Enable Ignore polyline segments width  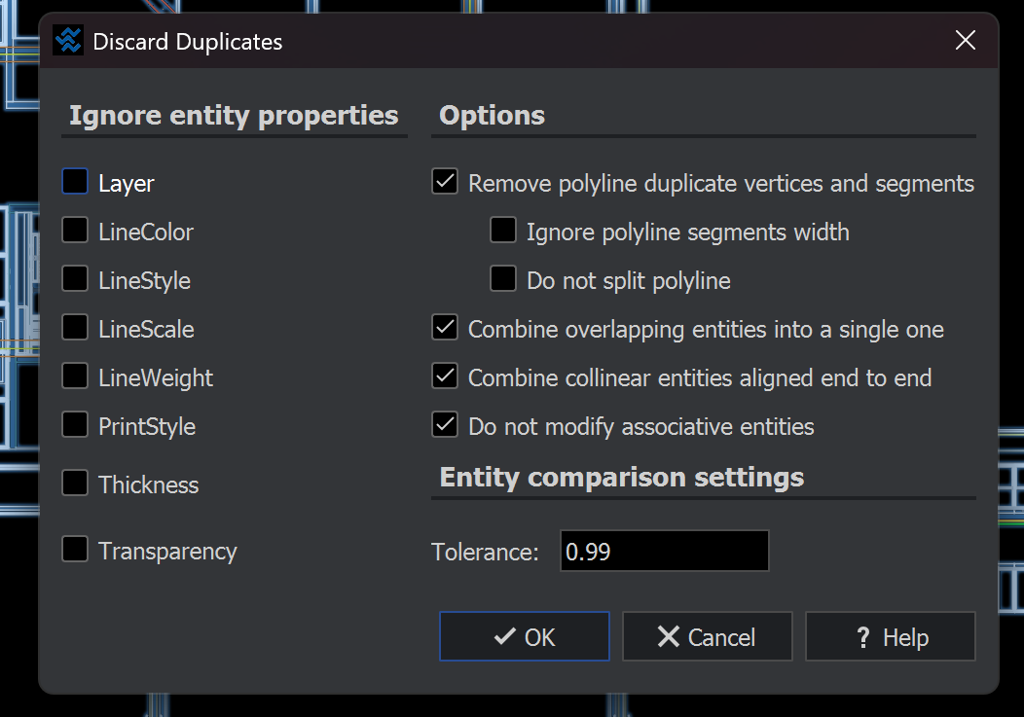503,231
